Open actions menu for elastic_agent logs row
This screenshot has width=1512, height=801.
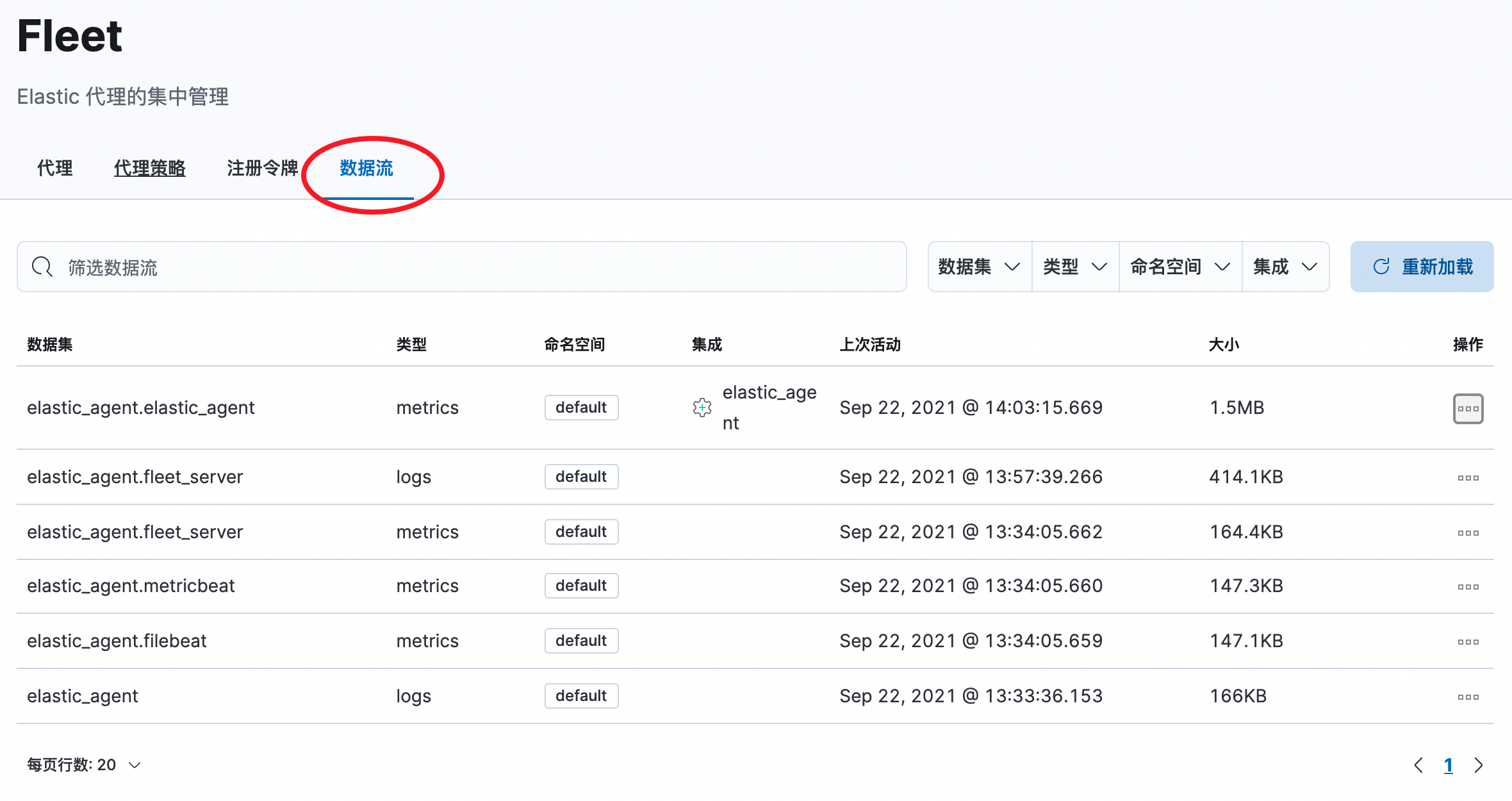[1468, 697]
